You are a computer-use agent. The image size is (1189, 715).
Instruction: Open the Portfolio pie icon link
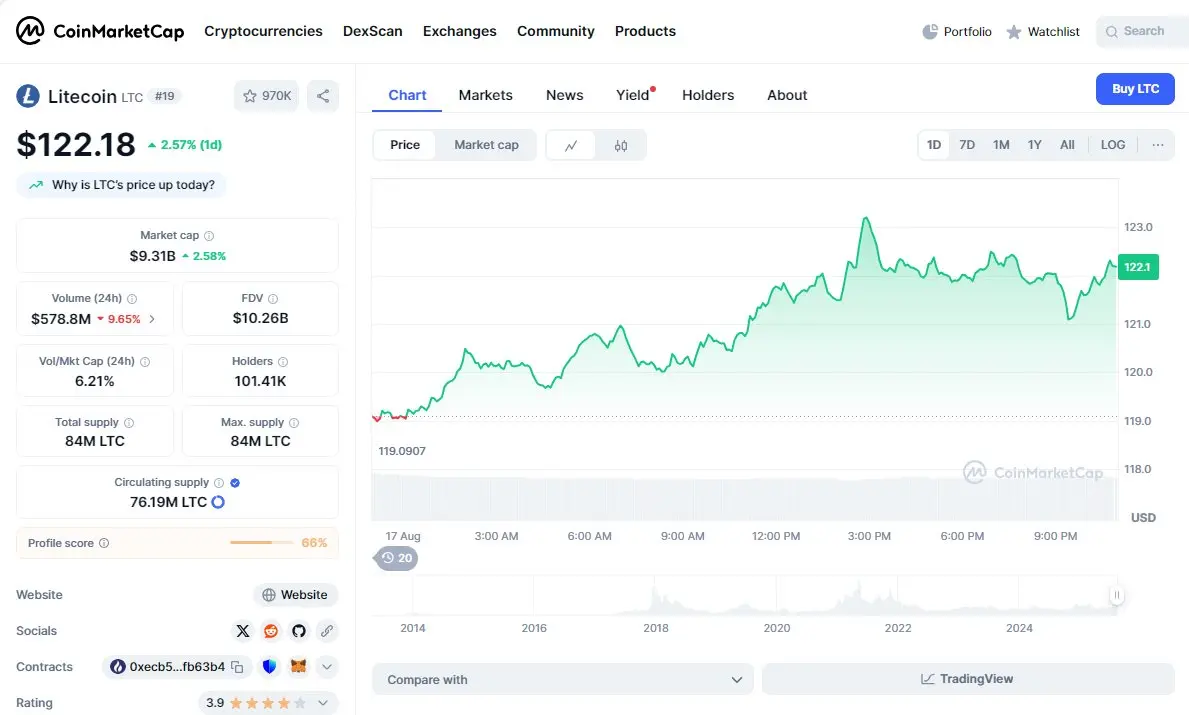click(x=957, y=32)
